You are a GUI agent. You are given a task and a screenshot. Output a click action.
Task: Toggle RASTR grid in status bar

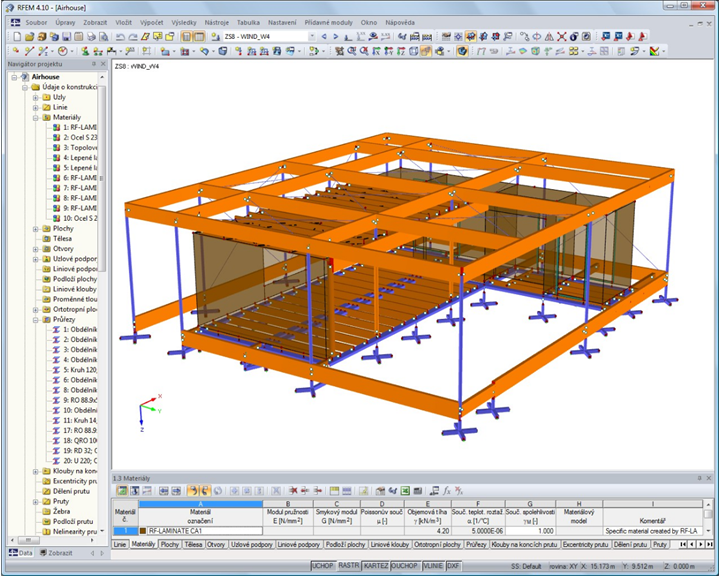click(349, 566)
